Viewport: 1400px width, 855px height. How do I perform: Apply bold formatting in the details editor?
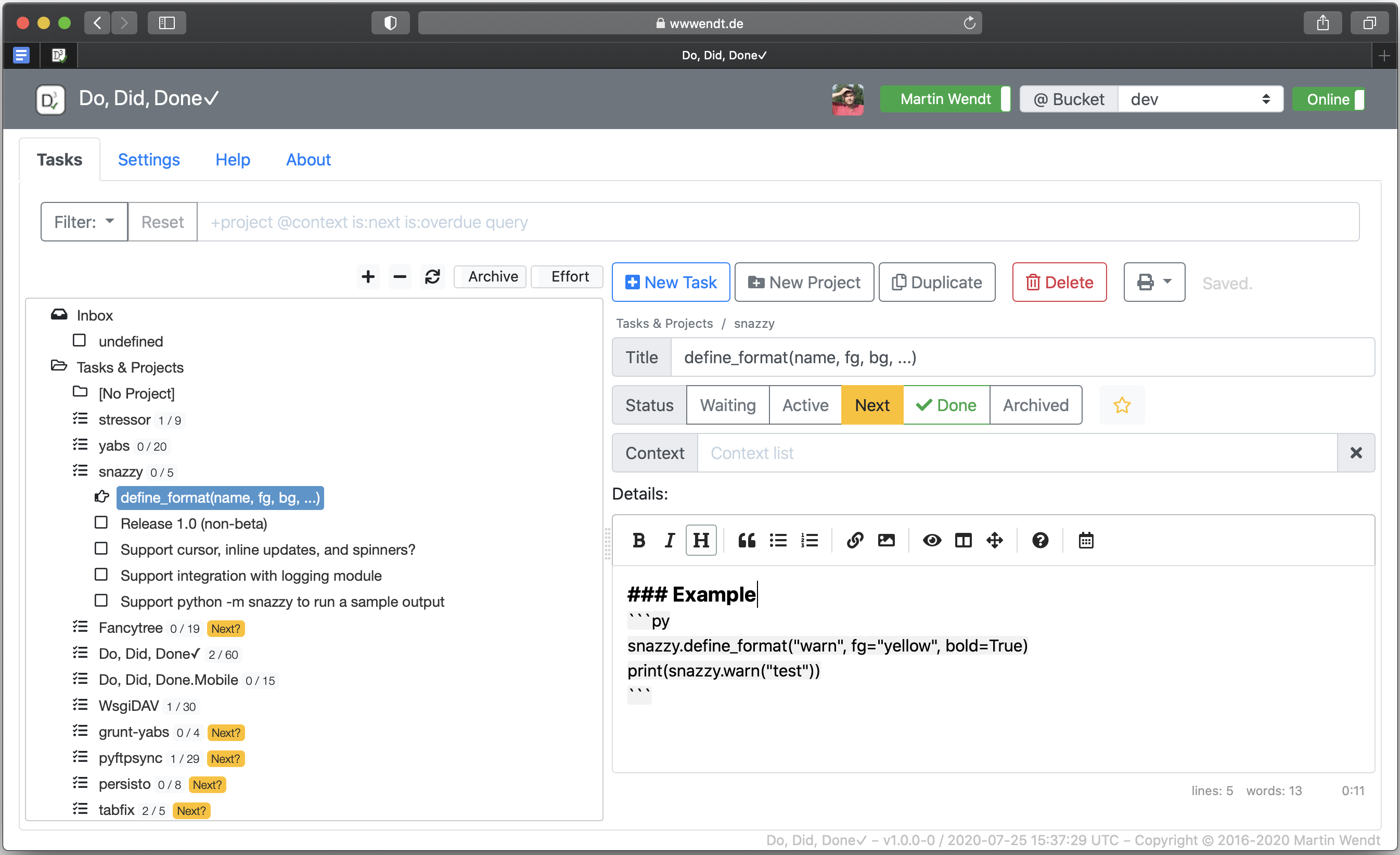point(639,540)
